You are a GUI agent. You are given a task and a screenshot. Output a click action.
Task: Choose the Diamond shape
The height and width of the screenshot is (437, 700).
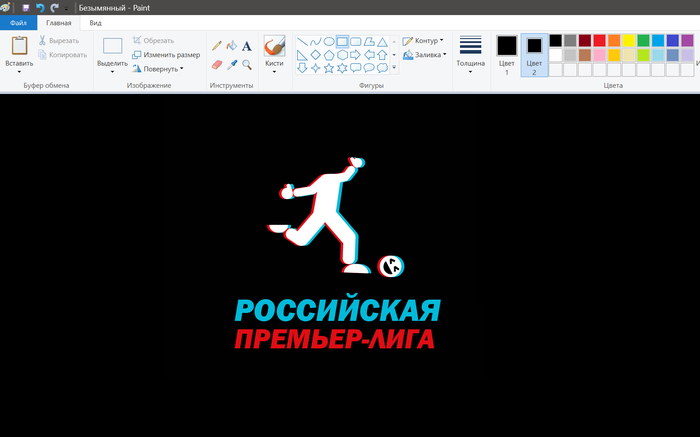coord(316,55)
